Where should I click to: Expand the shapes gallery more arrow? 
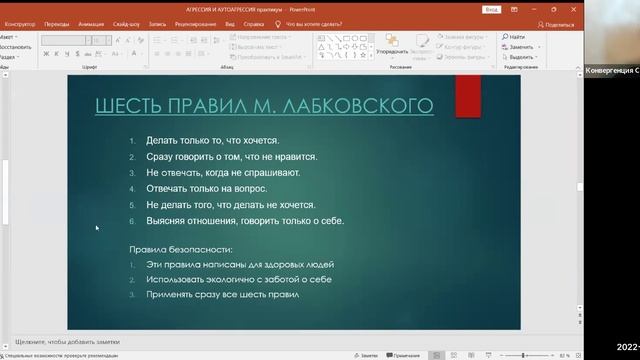coord(371,56)
